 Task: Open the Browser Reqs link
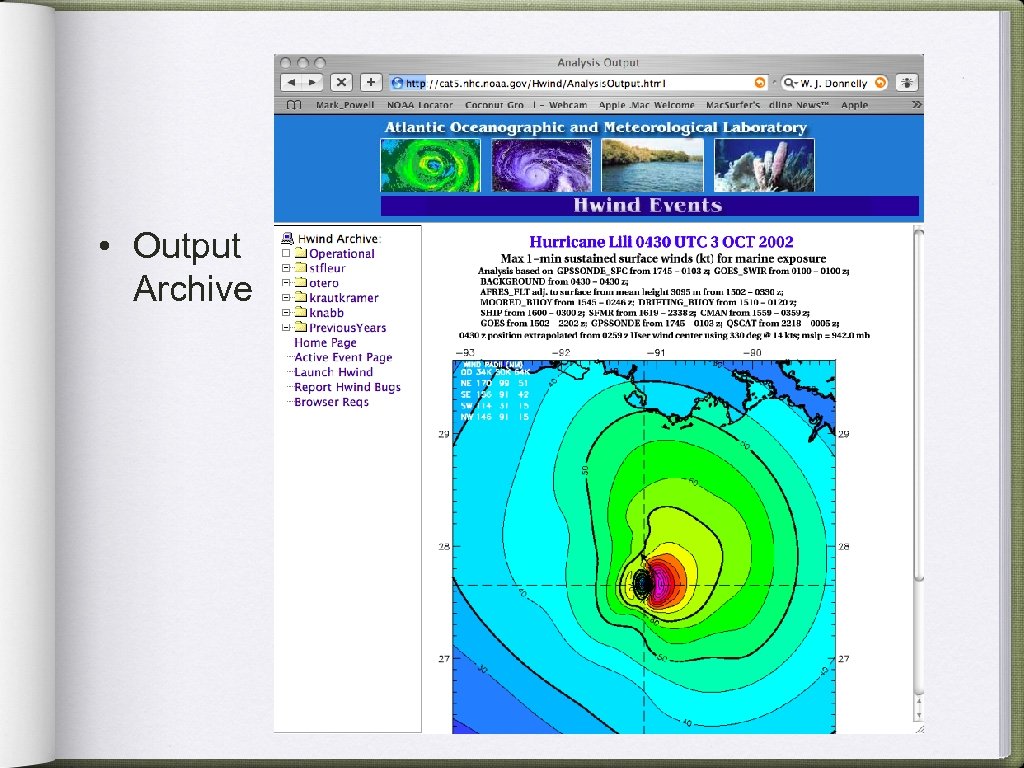331,402
